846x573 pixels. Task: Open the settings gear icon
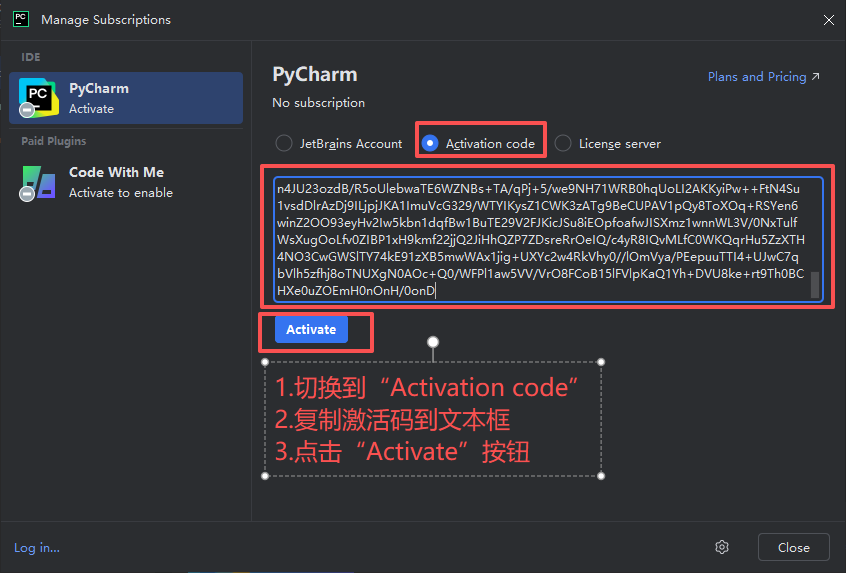coord(722,547)
